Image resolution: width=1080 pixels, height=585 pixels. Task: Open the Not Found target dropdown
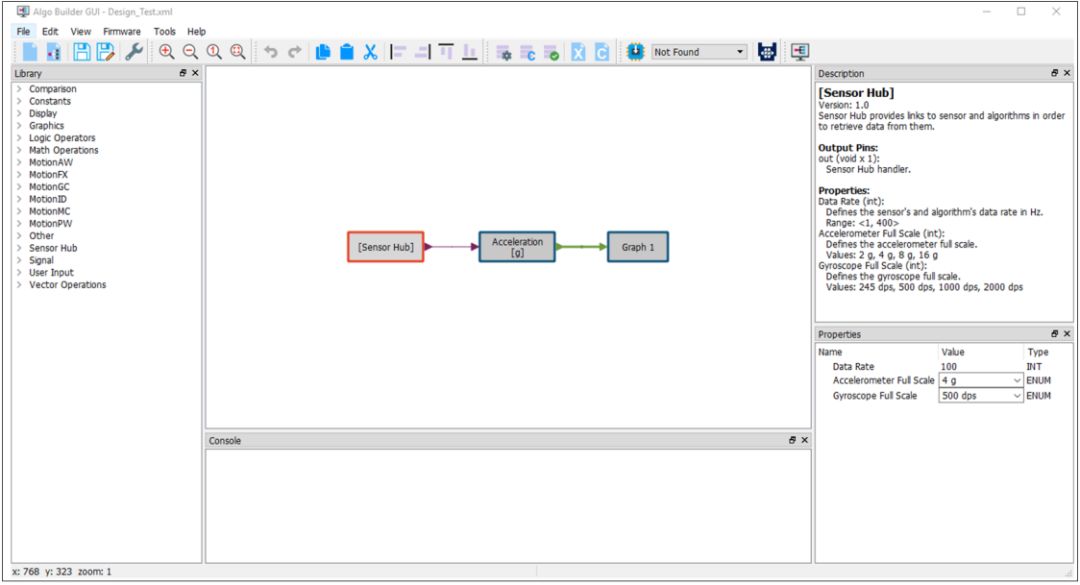[x=700, y=52]
